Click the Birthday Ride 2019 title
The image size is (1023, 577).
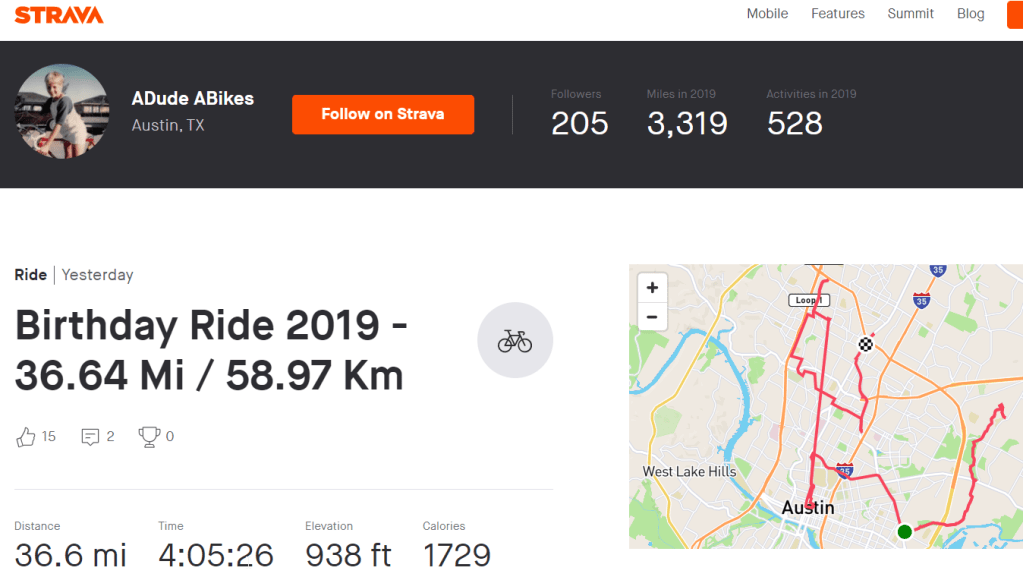212,350
